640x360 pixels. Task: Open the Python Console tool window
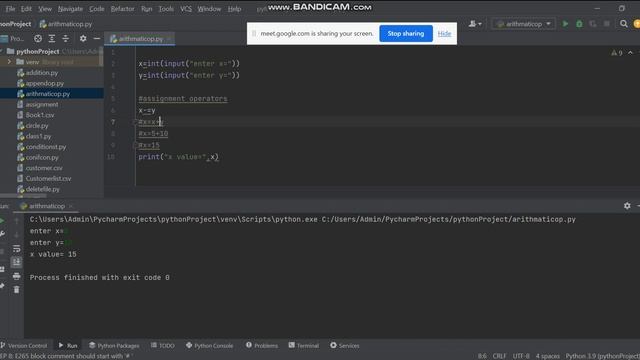coord(209,346)
